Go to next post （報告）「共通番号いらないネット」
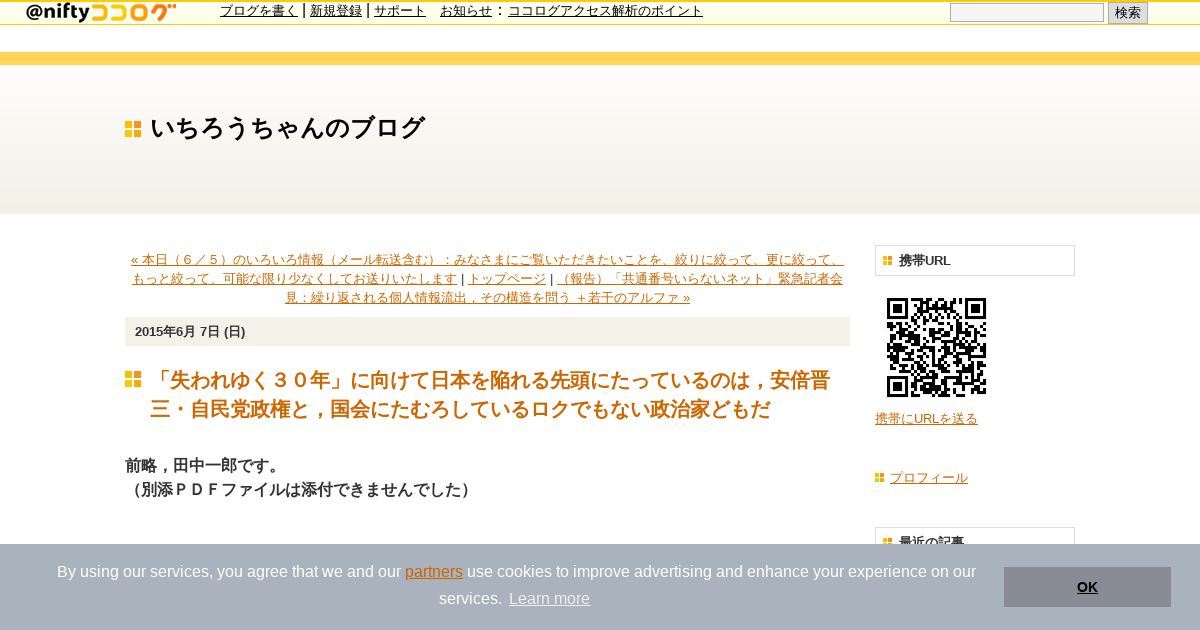 click(x=564, y=288)
